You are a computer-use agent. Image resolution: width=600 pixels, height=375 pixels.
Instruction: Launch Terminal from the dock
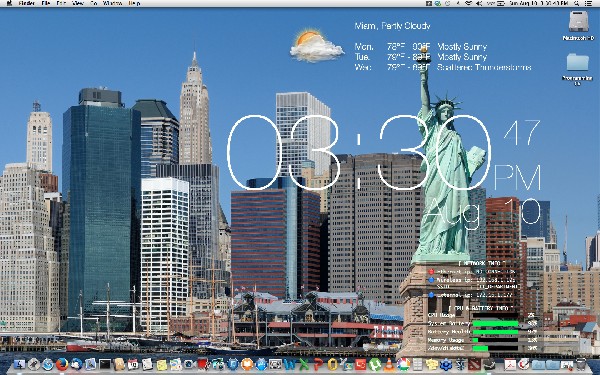(105, 365)
